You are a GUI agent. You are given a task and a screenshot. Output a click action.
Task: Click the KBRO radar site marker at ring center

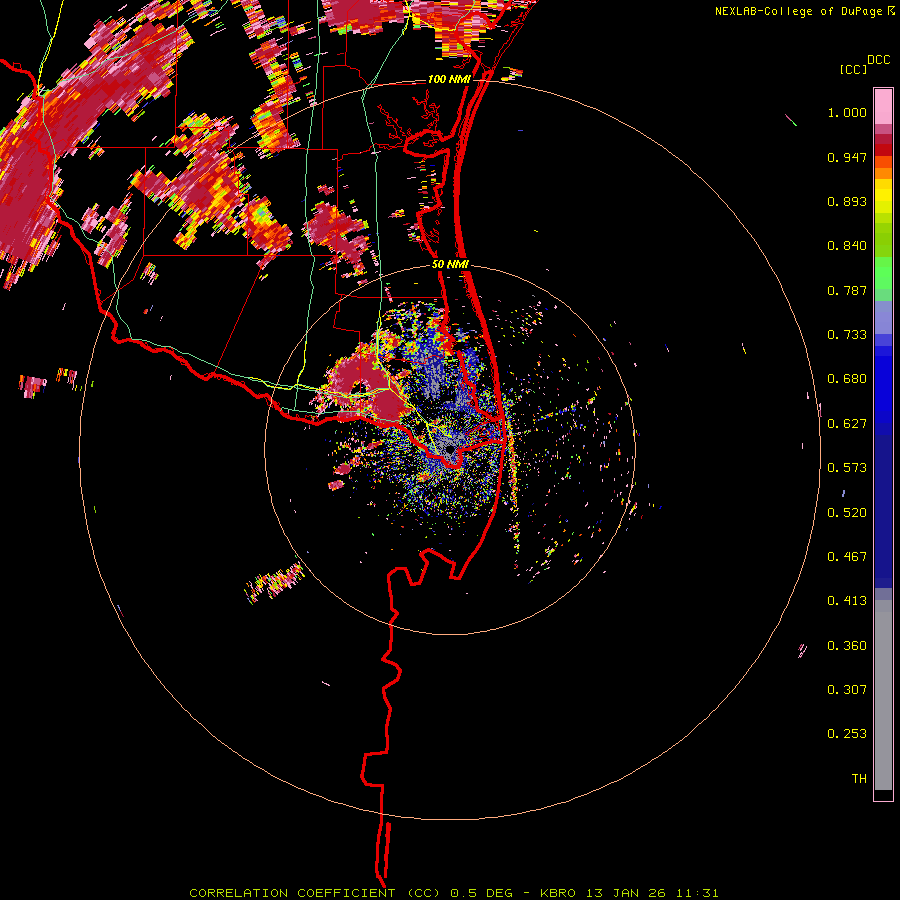[x=450, y=450]
